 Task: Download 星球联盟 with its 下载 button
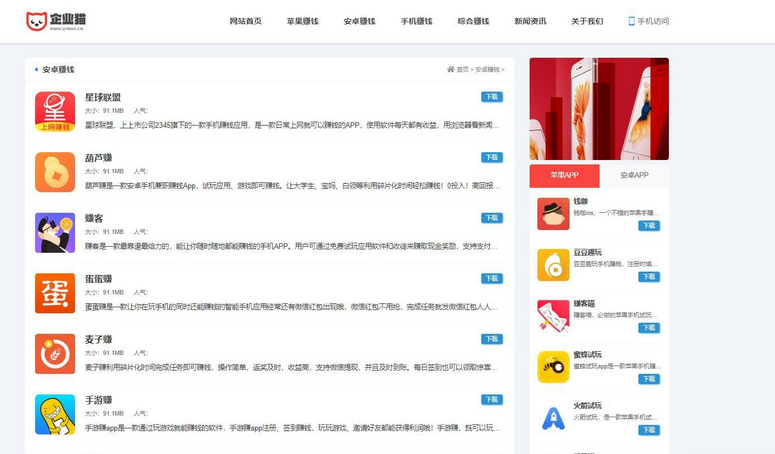tap(492, 97)
